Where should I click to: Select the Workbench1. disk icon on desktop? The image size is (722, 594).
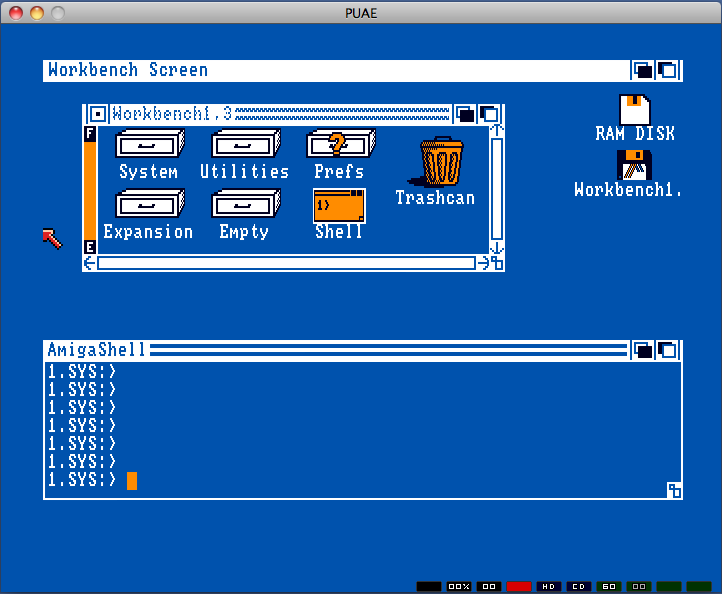635,165
